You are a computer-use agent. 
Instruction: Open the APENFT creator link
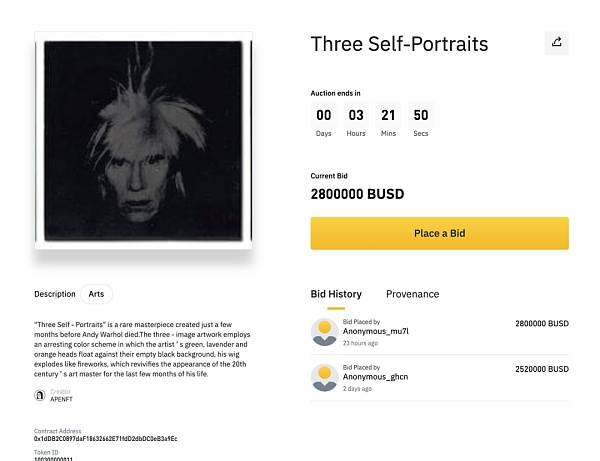pyautogui.click(x=61, y=399)
